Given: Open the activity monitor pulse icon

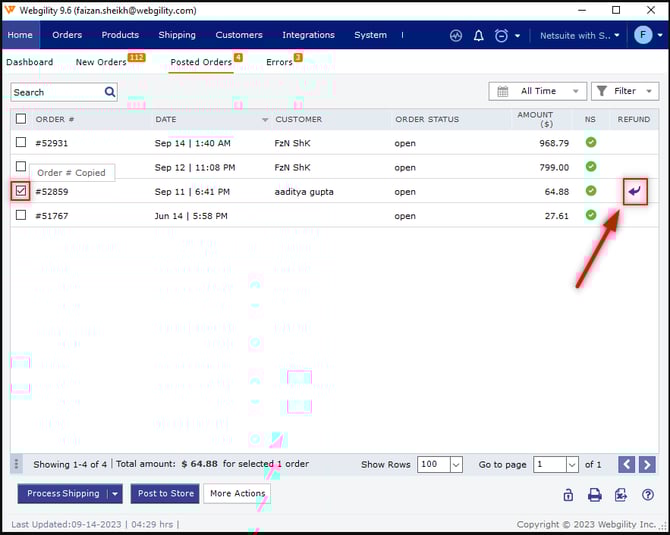Looking at the screenshot, I should pos(456,35).
